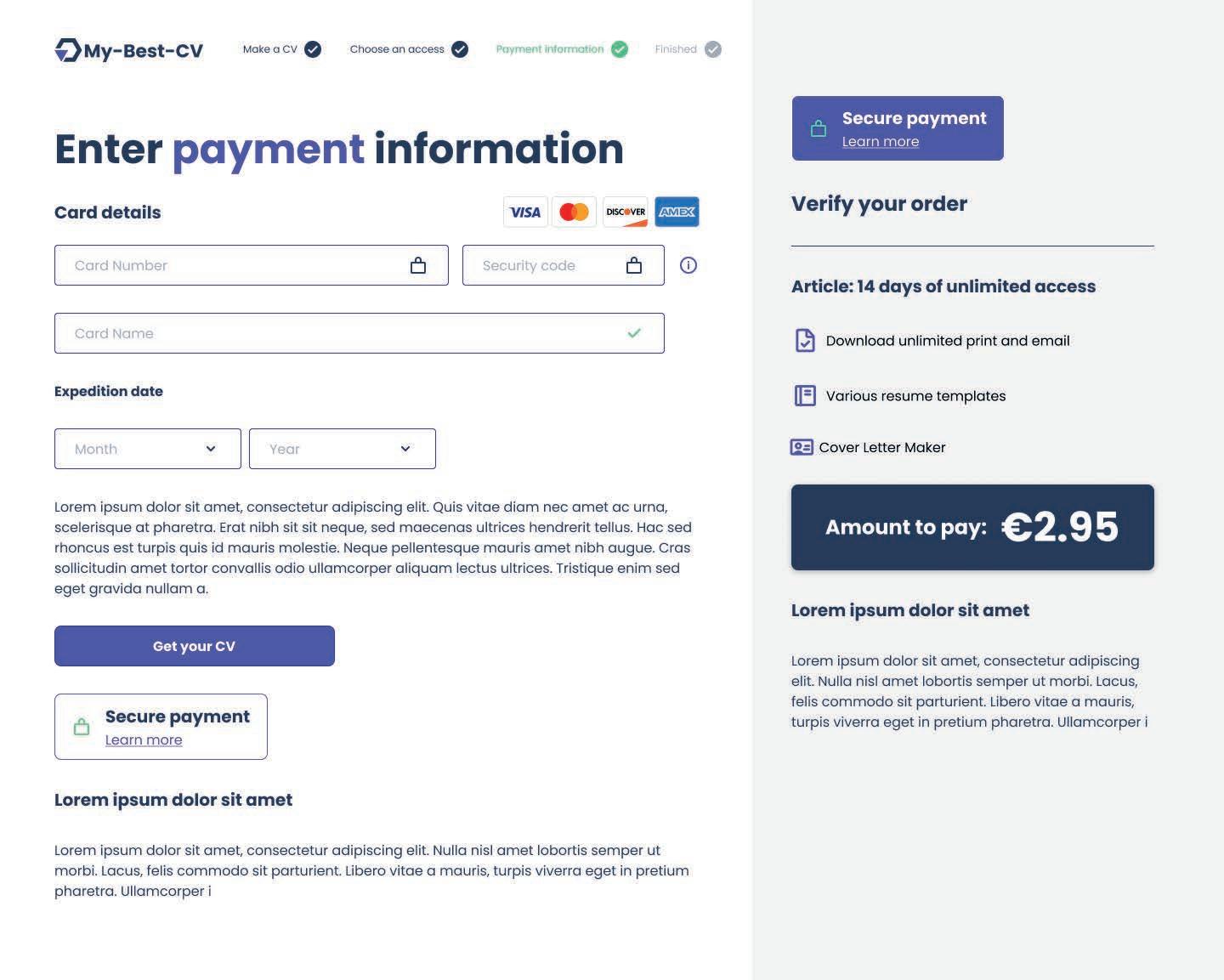Open the Year dropdown
1224x980 pixels.
[342, 449]
